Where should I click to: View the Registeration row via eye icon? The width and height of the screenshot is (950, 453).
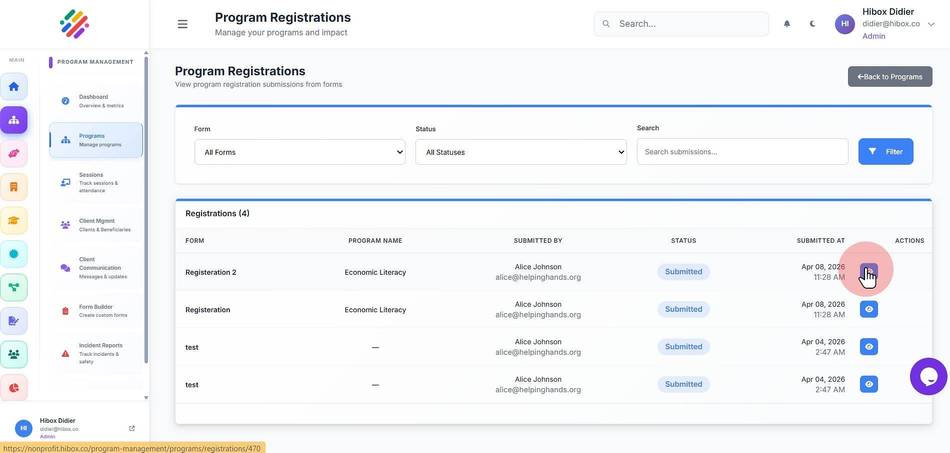click(869, 309)
